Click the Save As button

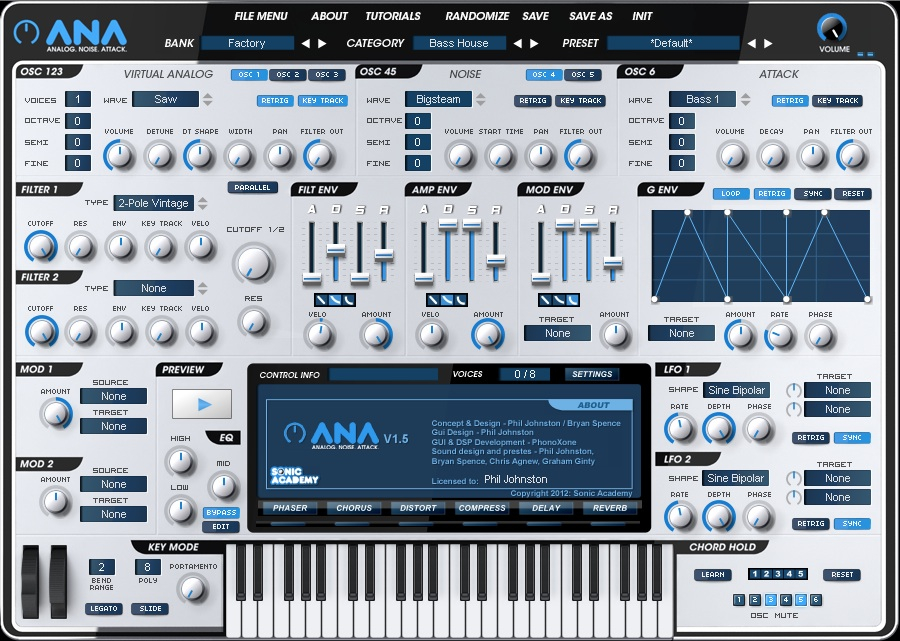point(591,17)
